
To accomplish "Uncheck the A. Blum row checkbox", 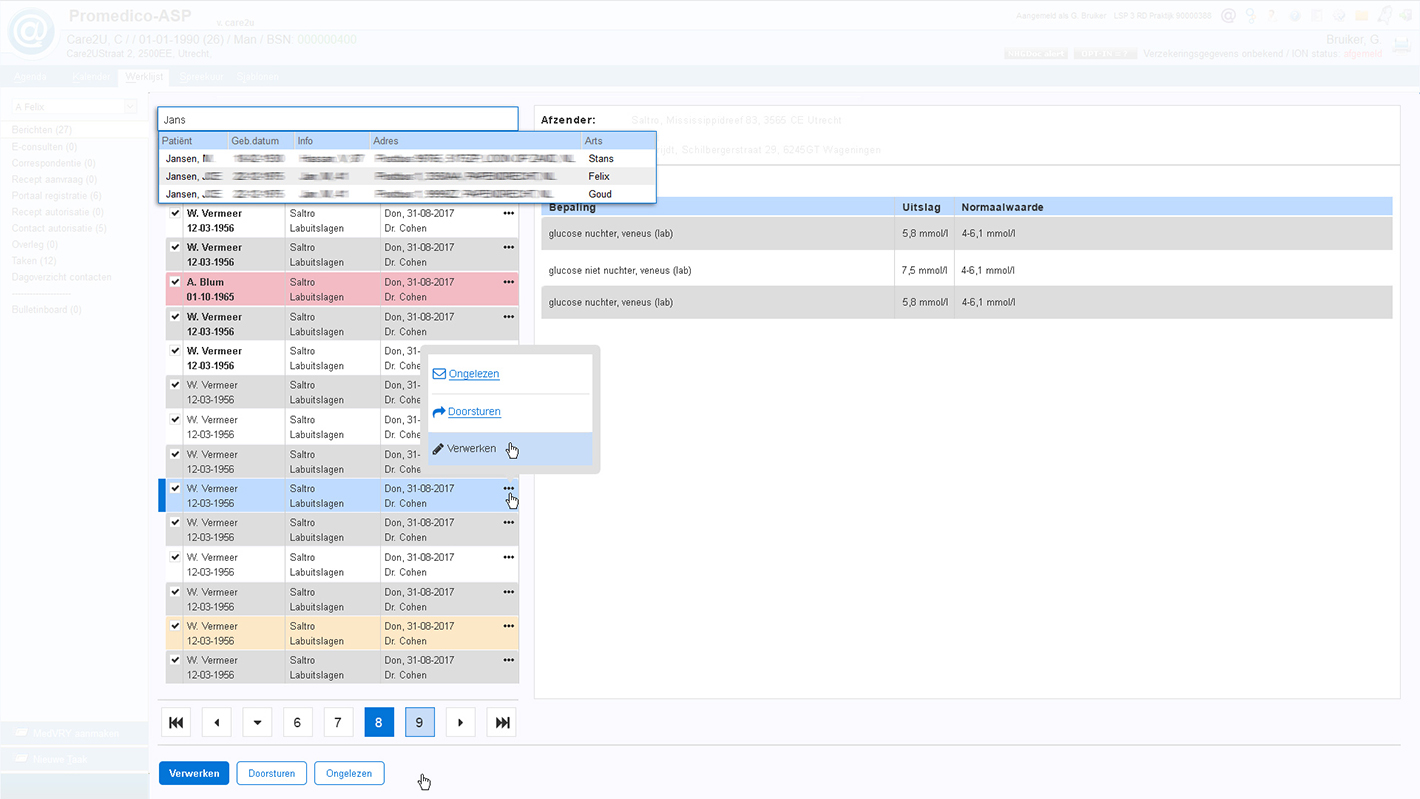I will point(175,282).
